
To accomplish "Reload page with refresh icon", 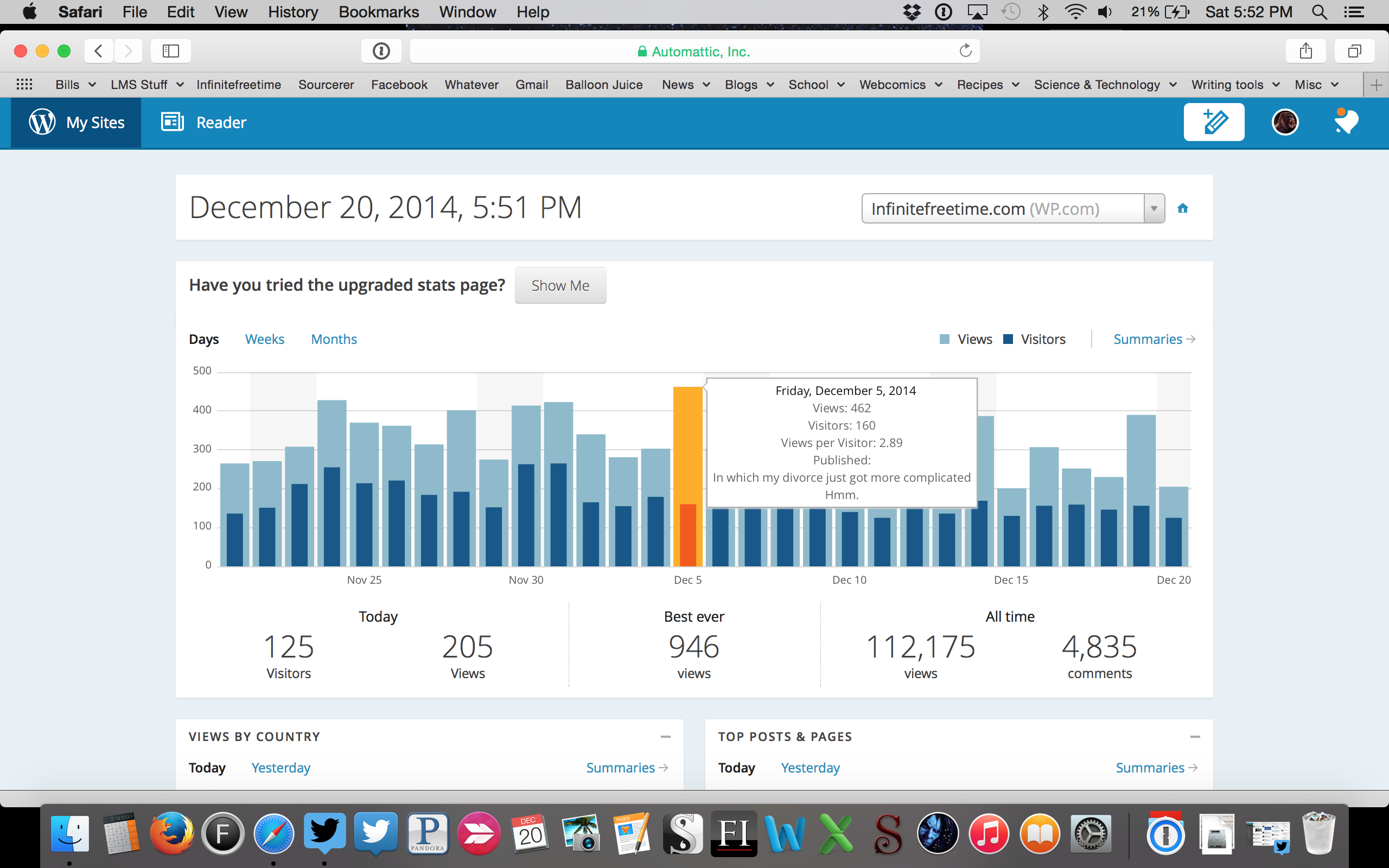I will click(x=965, y=51).
